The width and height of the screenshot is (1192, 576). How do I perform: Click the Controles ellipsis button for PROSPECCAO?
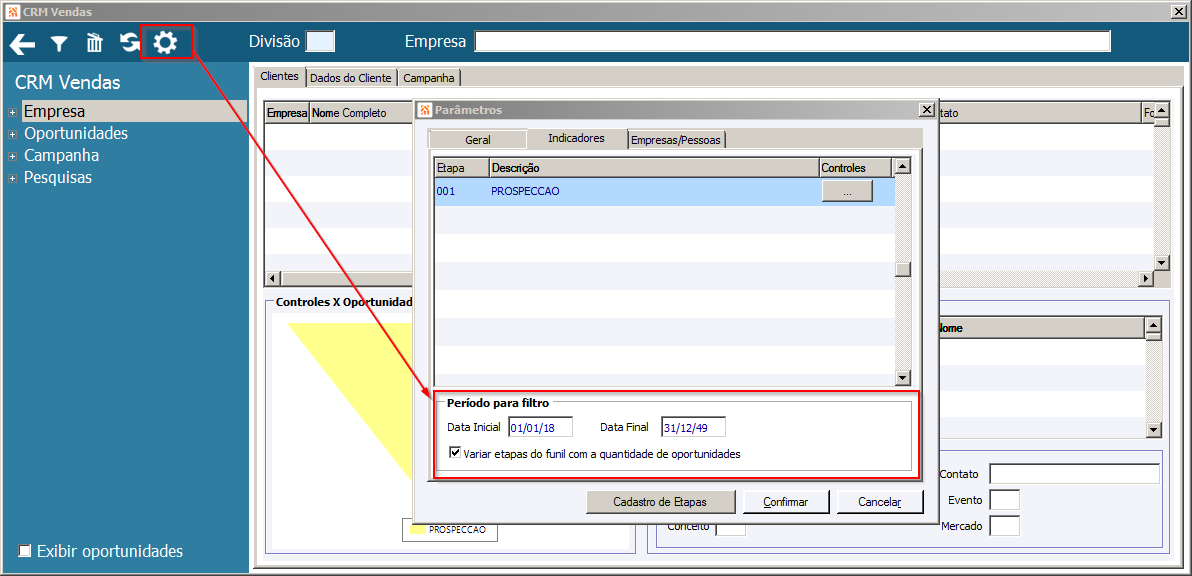(847, 191)
